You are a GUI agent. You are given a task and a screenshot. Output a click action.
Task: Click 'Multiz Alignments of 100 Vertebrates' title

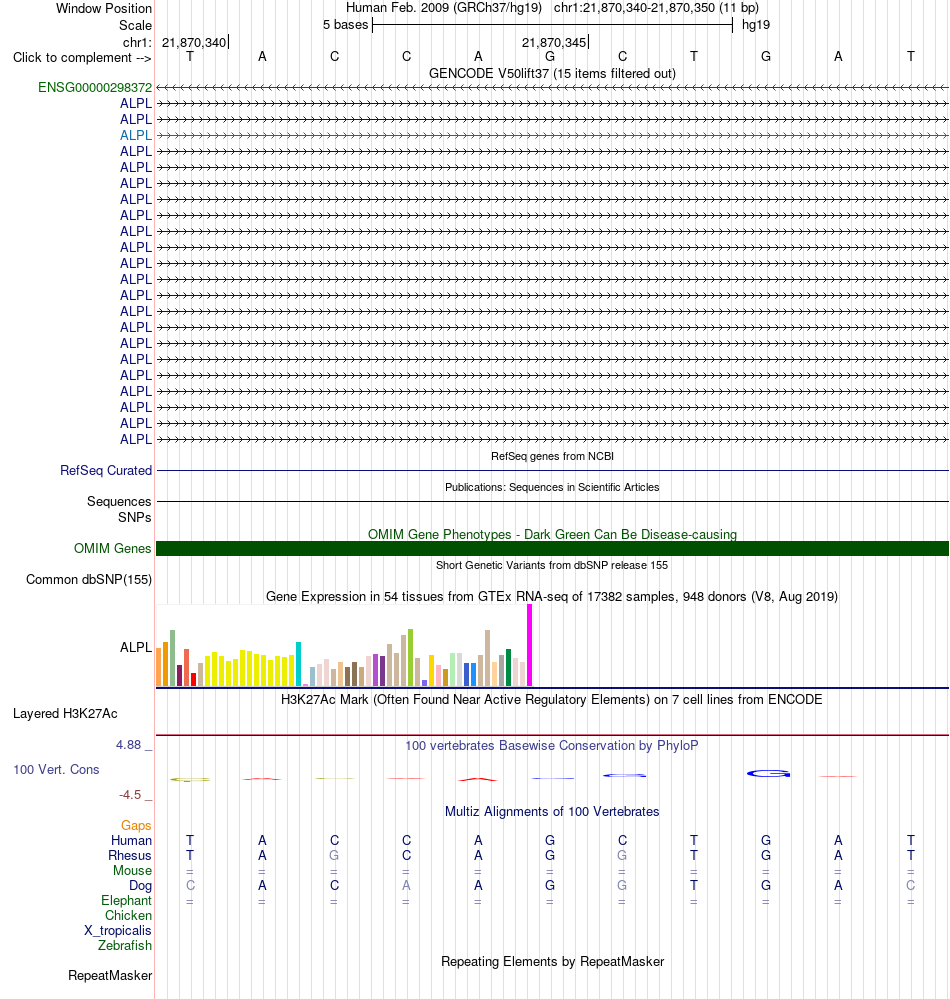click(552, 812)
